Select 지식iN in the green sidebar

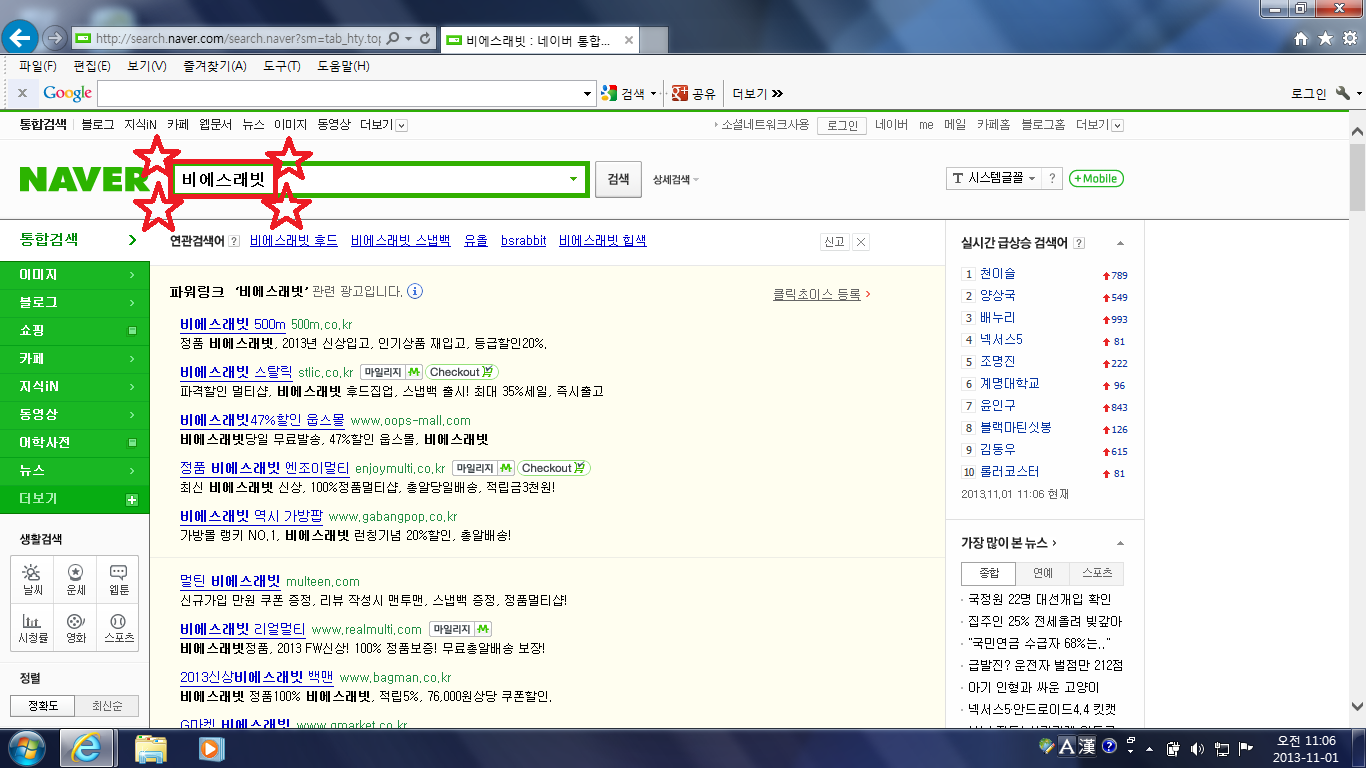75,386
